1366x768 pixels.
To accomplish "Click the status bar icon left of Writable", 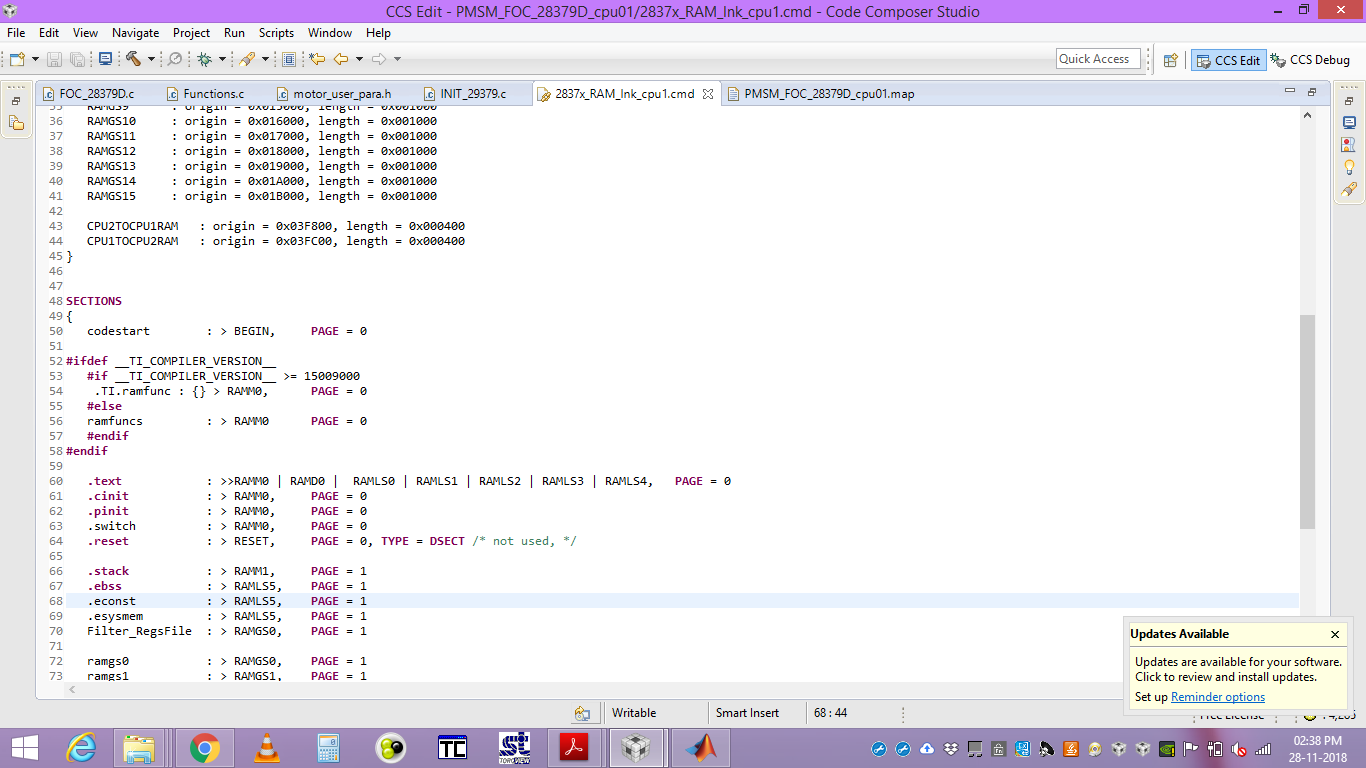I will pyautogui.click(x=581, y=713).
